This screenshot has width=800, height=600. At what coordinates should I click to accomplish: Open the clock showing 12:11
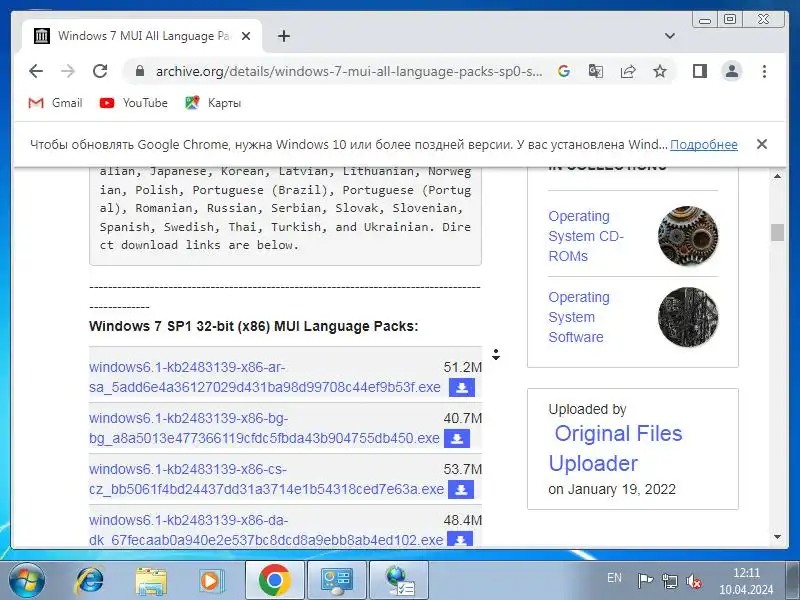click(746, 581)
